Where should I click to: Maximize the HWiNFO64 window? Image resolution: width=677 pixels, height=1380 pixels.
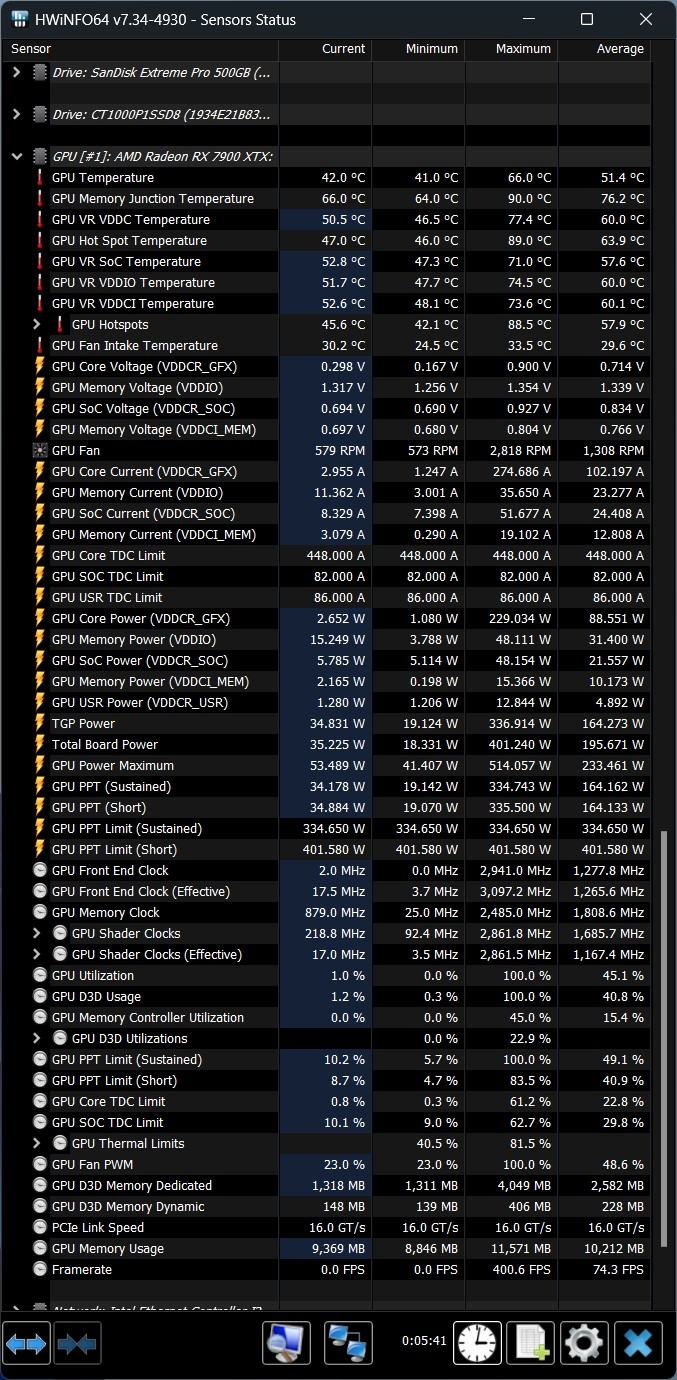[587, 20]
